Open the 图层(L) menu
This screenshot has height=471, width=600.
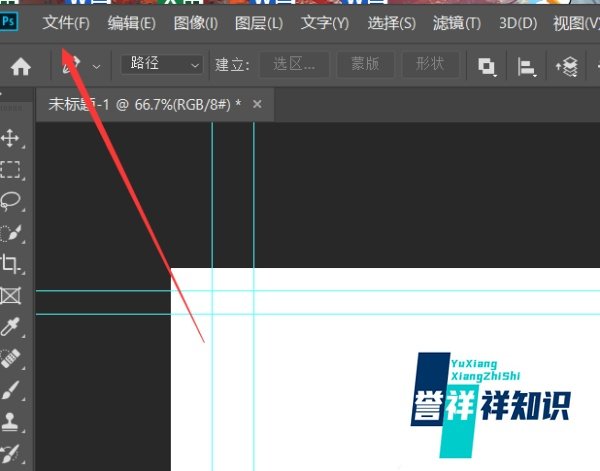[259, 23]
